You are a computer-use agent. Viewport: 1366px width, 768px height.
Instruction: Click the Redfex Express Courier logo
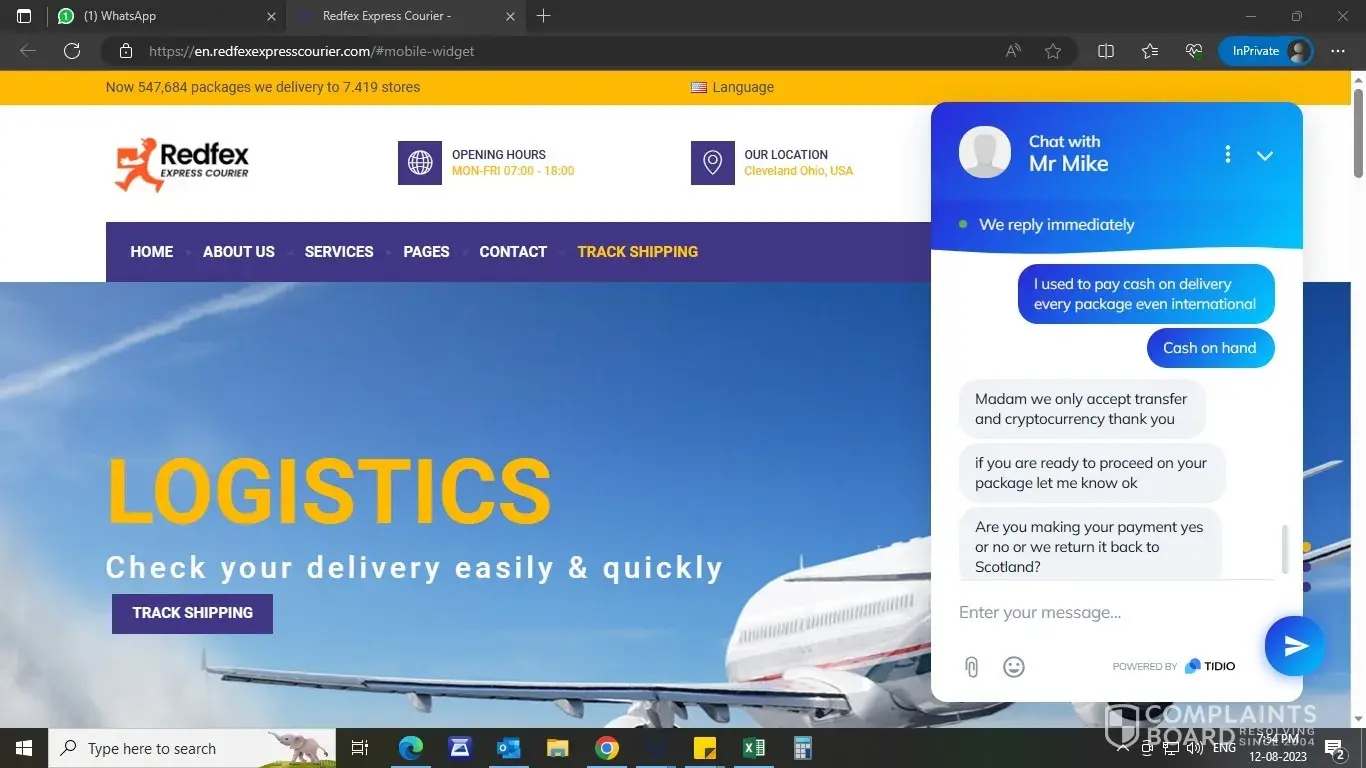point(181,163)
